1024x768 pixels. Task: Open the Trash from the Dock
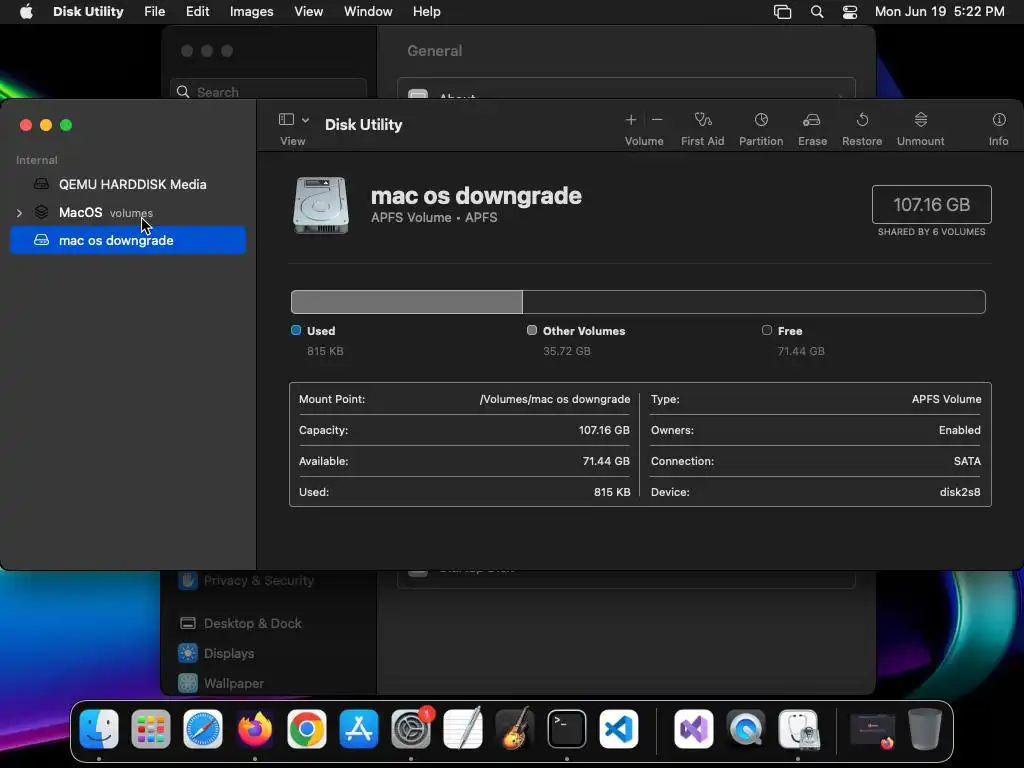(925, 729)
